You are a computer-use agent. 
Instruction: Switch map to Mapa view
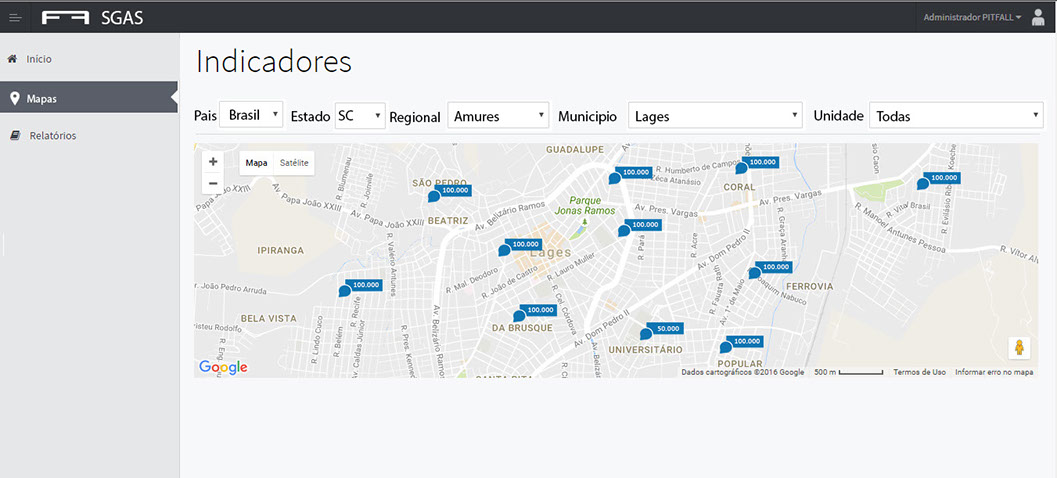(x=257, y=163)
